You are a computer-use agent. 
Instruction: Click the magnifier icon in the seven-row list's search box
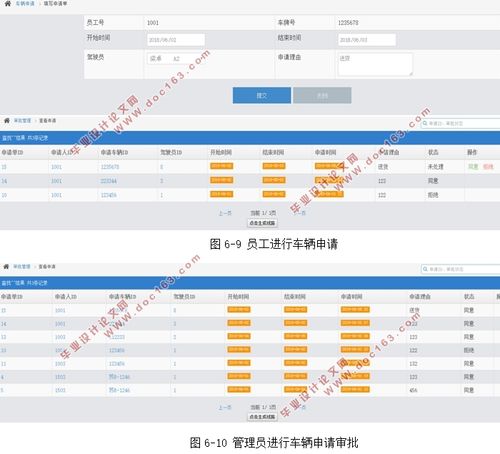click(425, 269)
